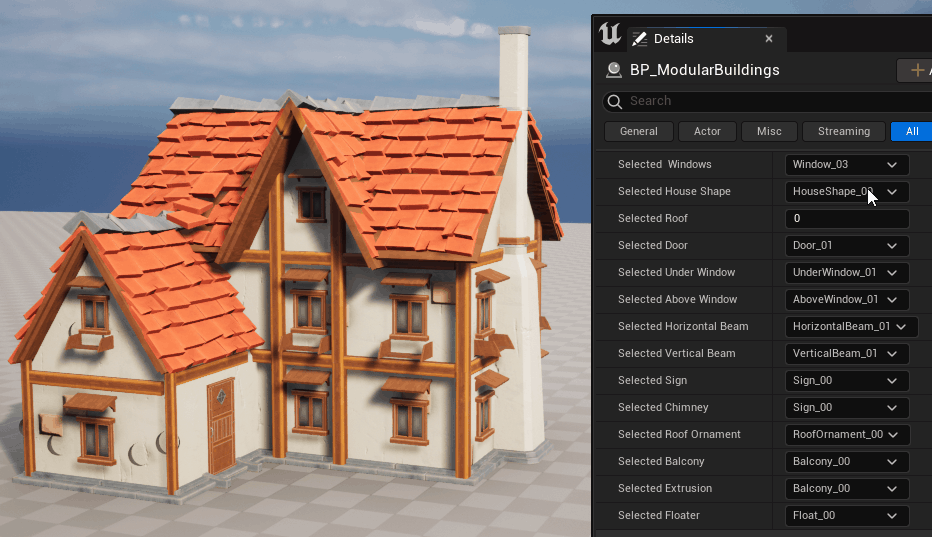The height and width of the screenshot is (537, 932).
Task: Open the Selected Balcony dropdown
Action: [x=847, y=461]
